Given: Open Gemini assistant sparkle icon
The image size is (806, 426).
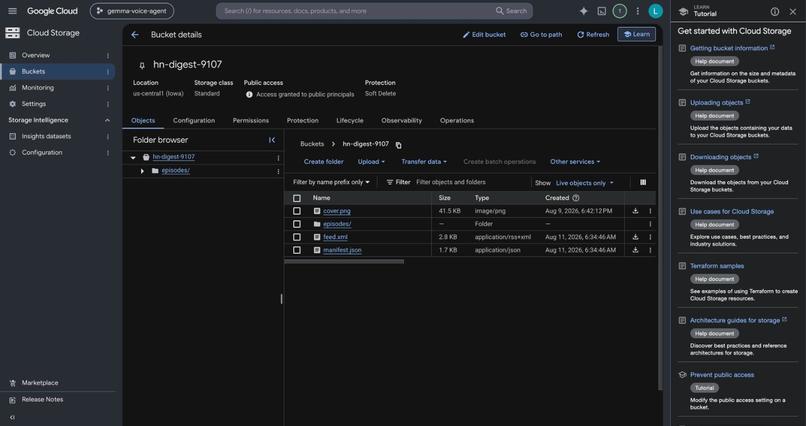Looking at the screenshot, I should pos(583,11).
